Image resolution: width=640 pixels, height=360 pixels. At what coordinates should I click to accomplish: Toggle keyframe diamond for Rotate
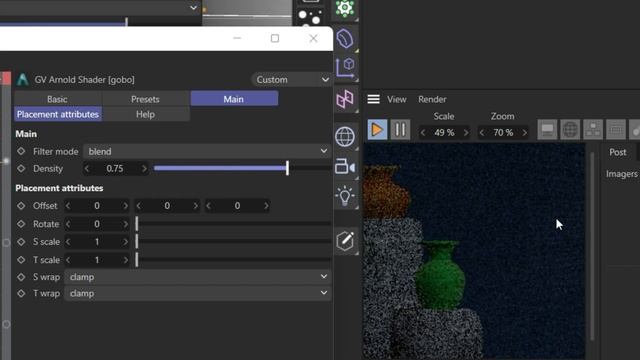[21, 224]
